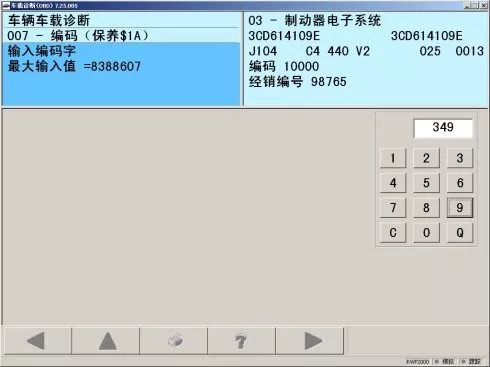Click keypad digit 5
The height and width of the screenshot is (367, 490).
426,183
